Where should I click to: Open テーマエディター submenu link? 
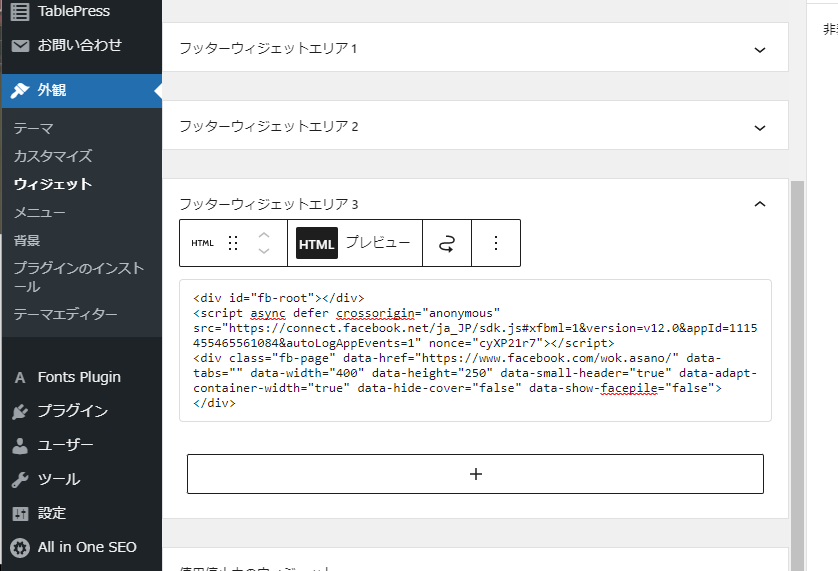tap(65, 314)
